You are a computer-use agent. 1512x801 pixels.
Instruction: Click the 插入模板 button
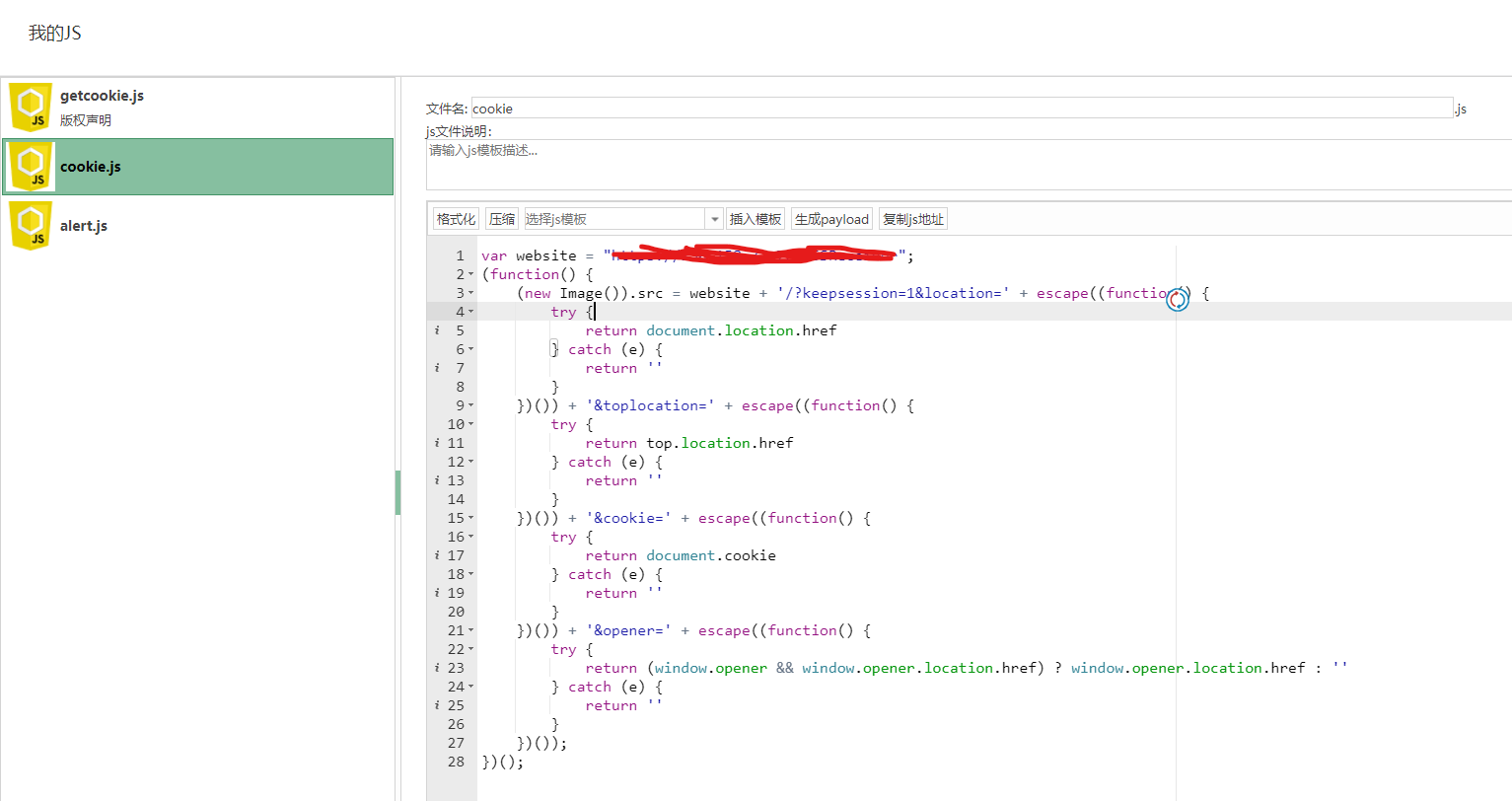756,219
